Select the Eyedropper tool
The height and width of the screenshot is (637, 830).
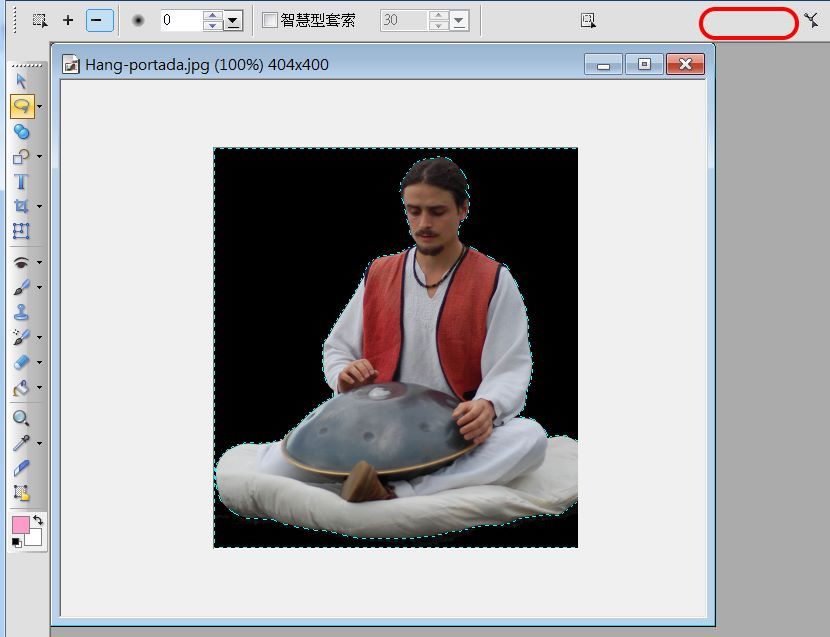[x=21, y=443]
